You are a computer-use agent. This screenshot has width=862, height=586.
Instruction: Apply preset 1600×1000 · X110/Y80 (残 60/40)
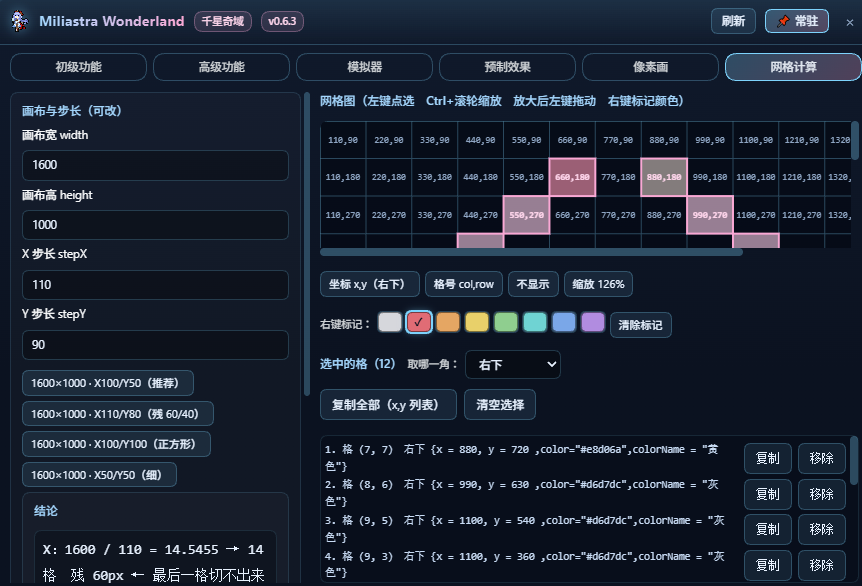[x=118, y=414]
